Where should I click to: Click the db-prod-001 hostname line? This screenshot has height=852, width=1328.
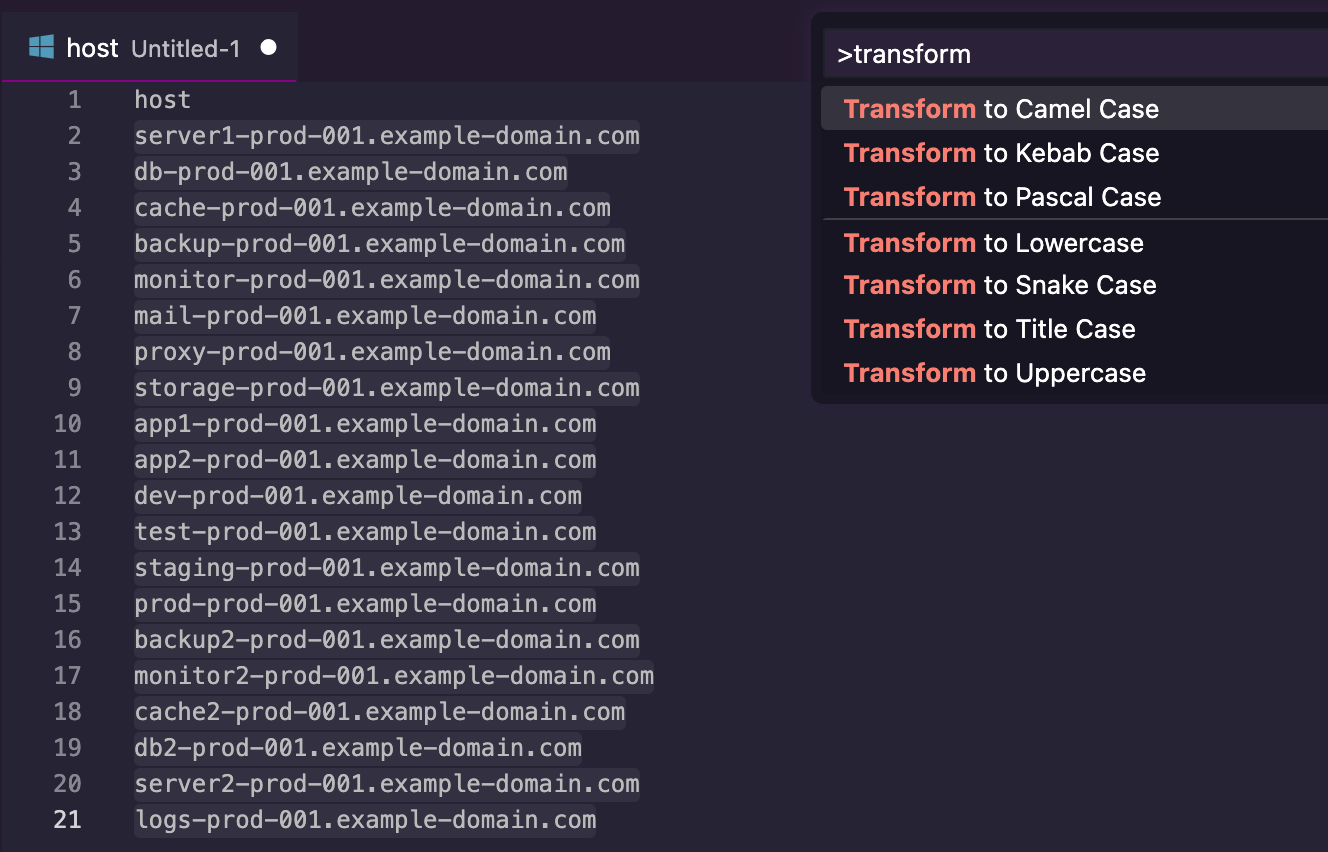[x=350, y=172]
